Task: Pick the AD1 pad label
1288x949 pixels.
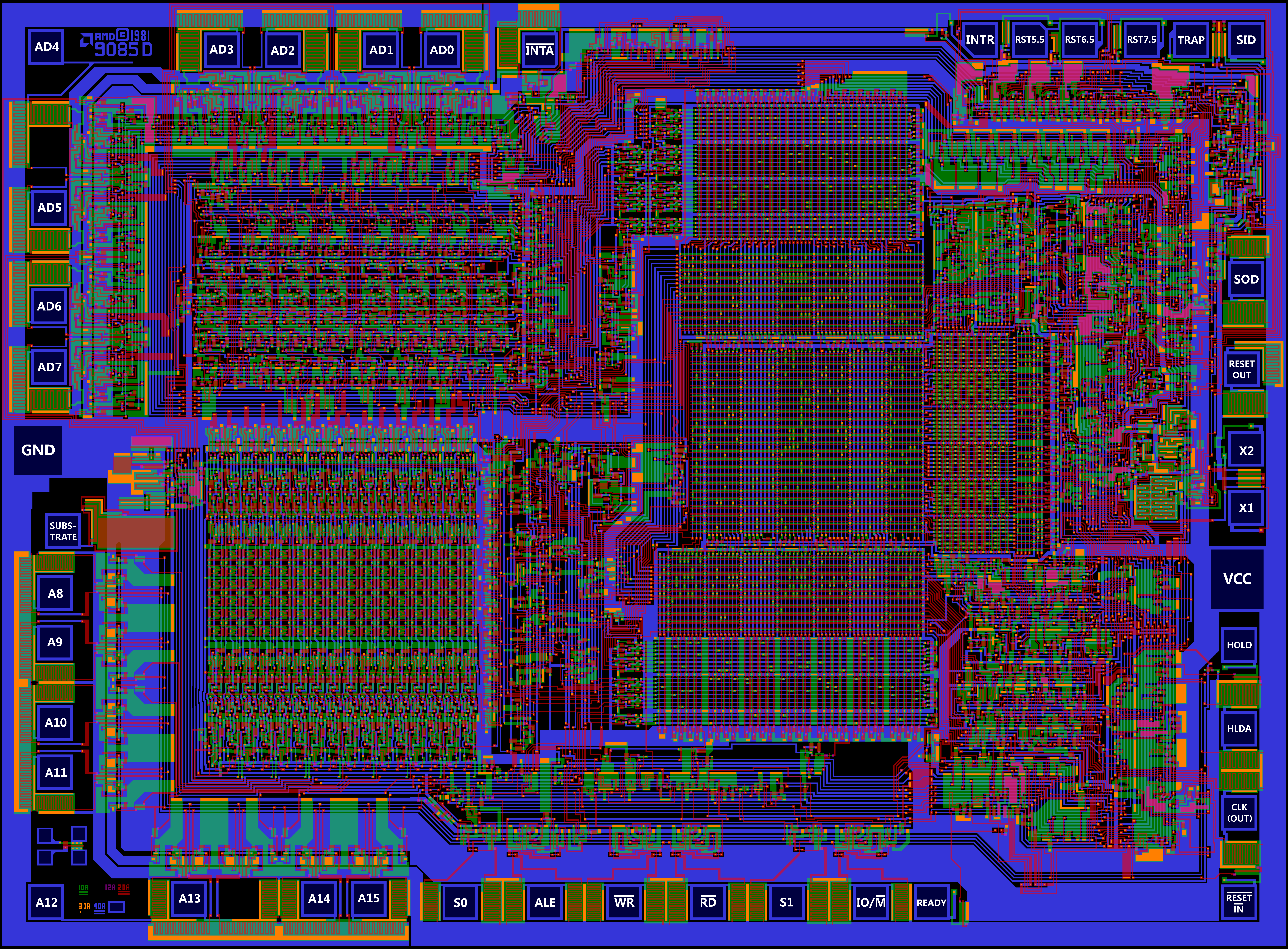Action: (381, 50)
